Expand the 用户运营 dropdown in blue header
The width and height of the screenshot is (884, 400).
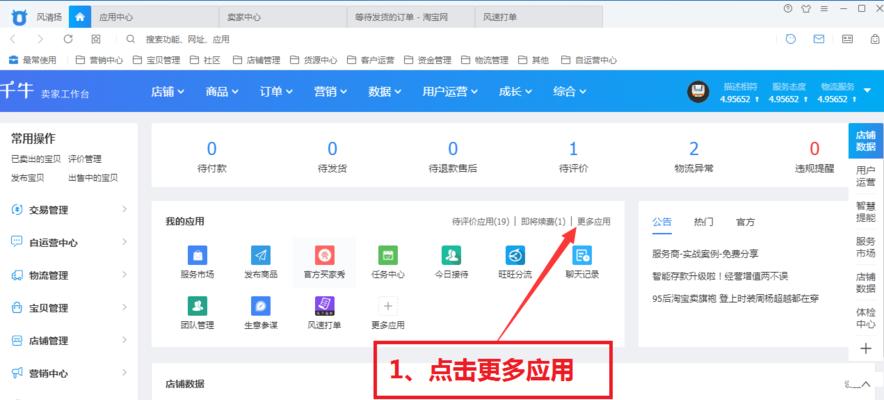click(450, 91)
